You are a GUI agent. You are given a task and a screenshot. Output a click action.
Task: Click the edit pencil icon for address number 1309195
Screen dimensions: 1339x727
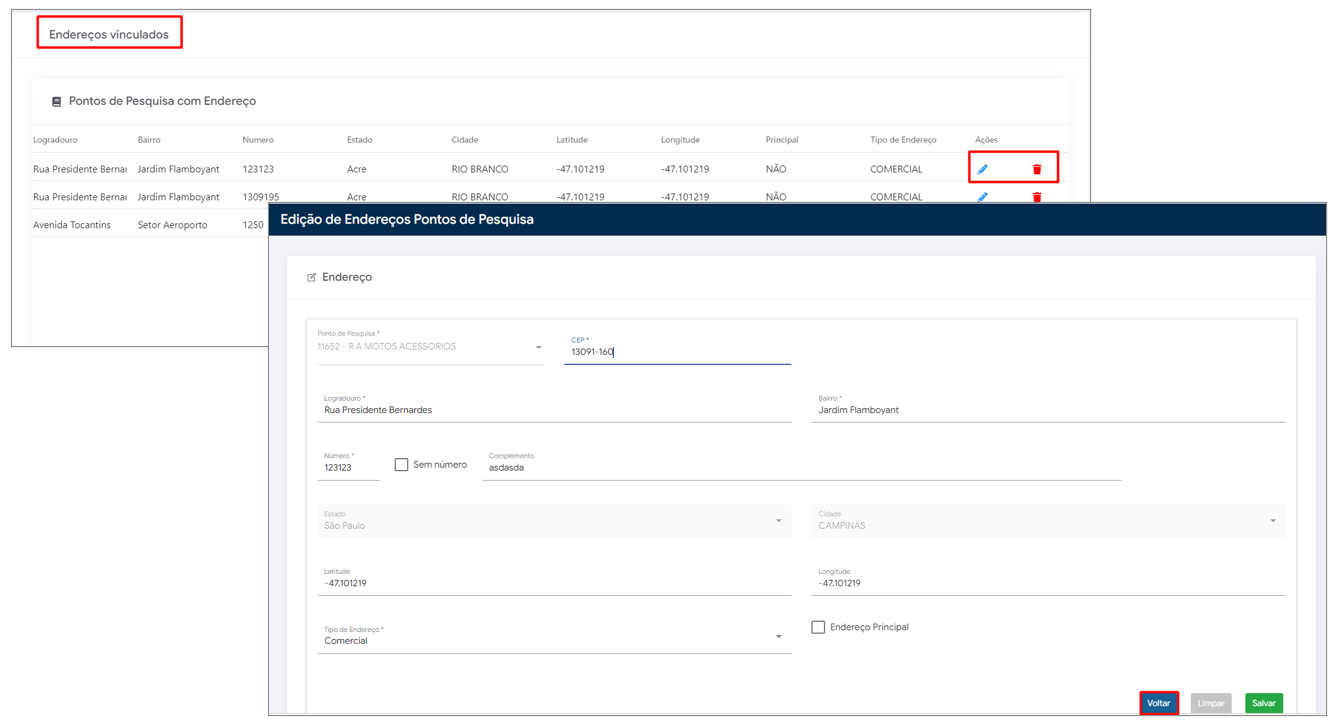click(982, 197)
